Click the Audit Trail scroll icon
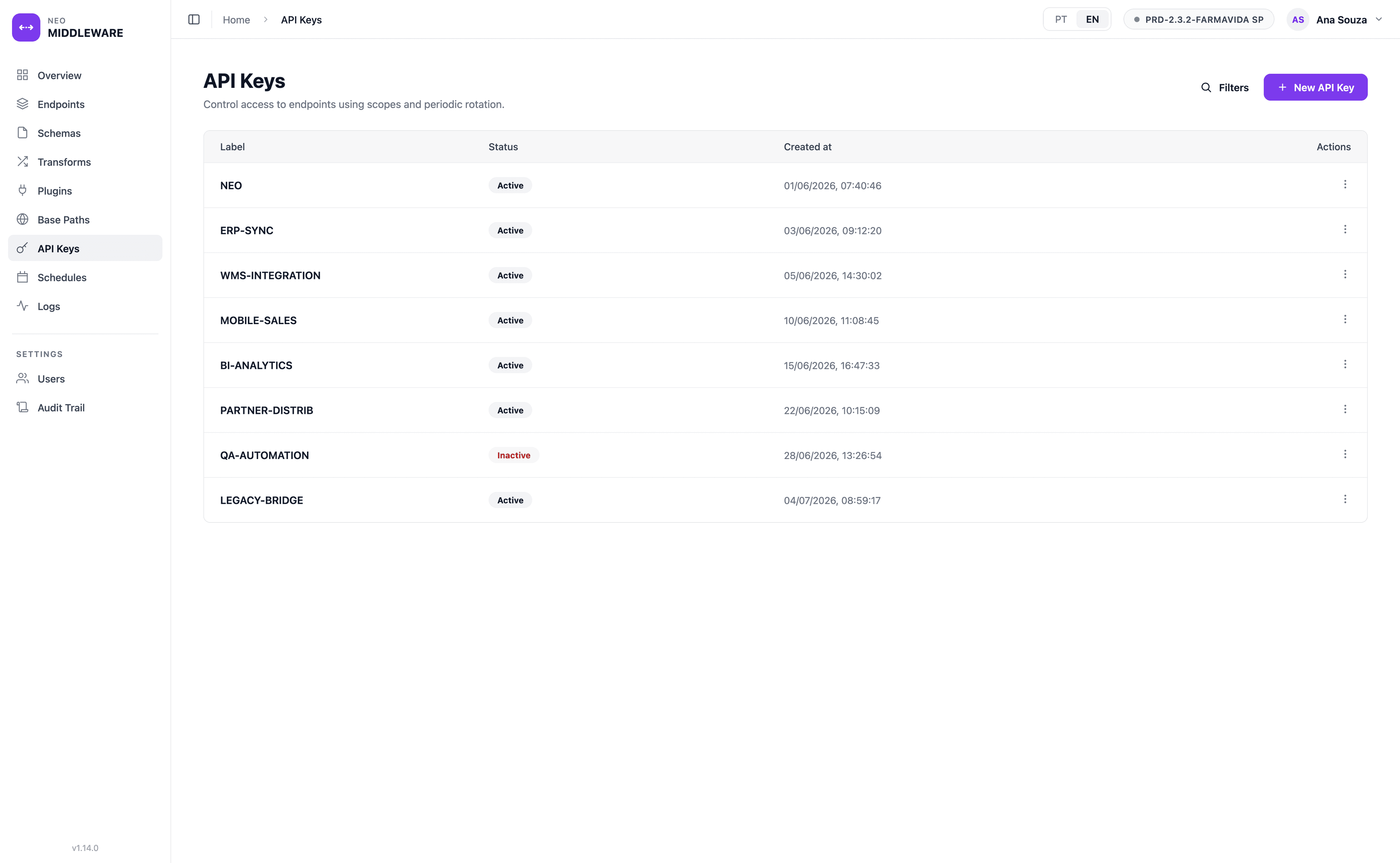 pyautogui.click(x=22, y=407)
